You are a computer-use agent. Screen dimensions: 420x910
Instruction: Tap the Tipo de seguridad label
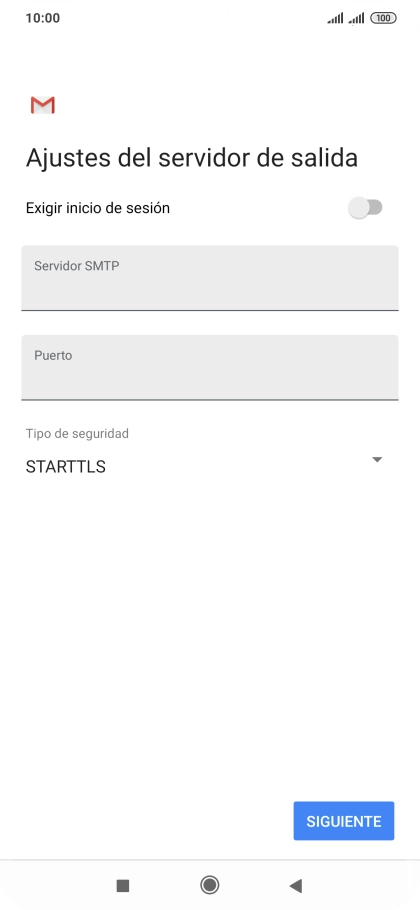77,434
